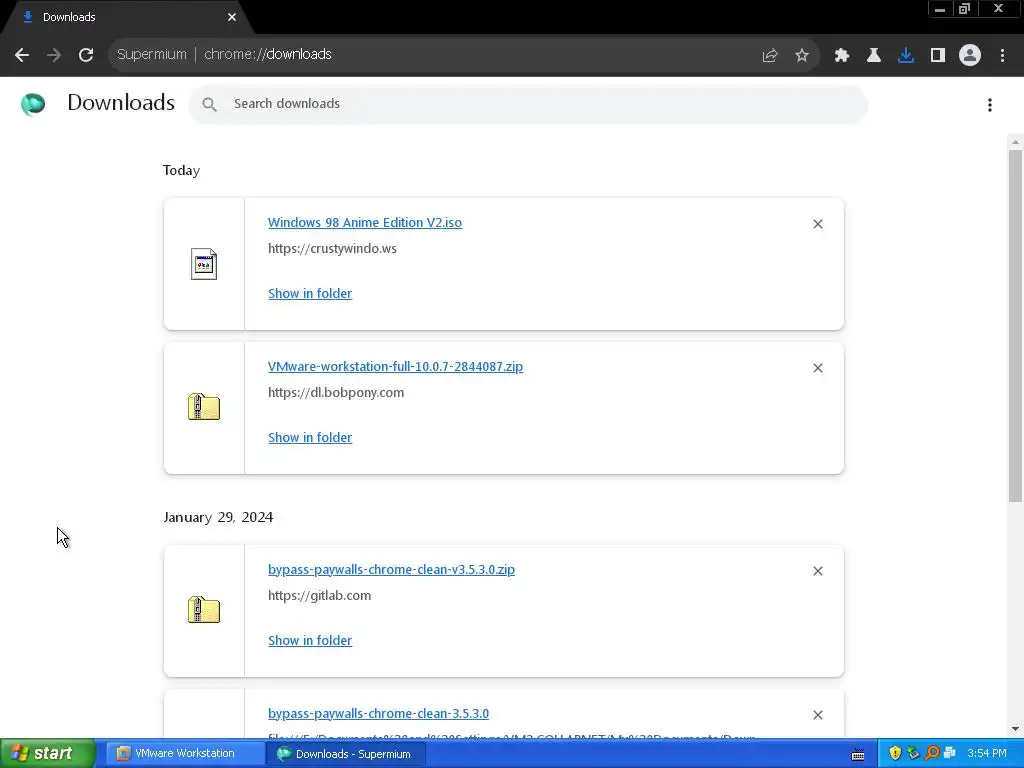Click the https://dl.bobpony.com source text
This screenshot has width=1024, height=768.
click(x=336, y=392)
